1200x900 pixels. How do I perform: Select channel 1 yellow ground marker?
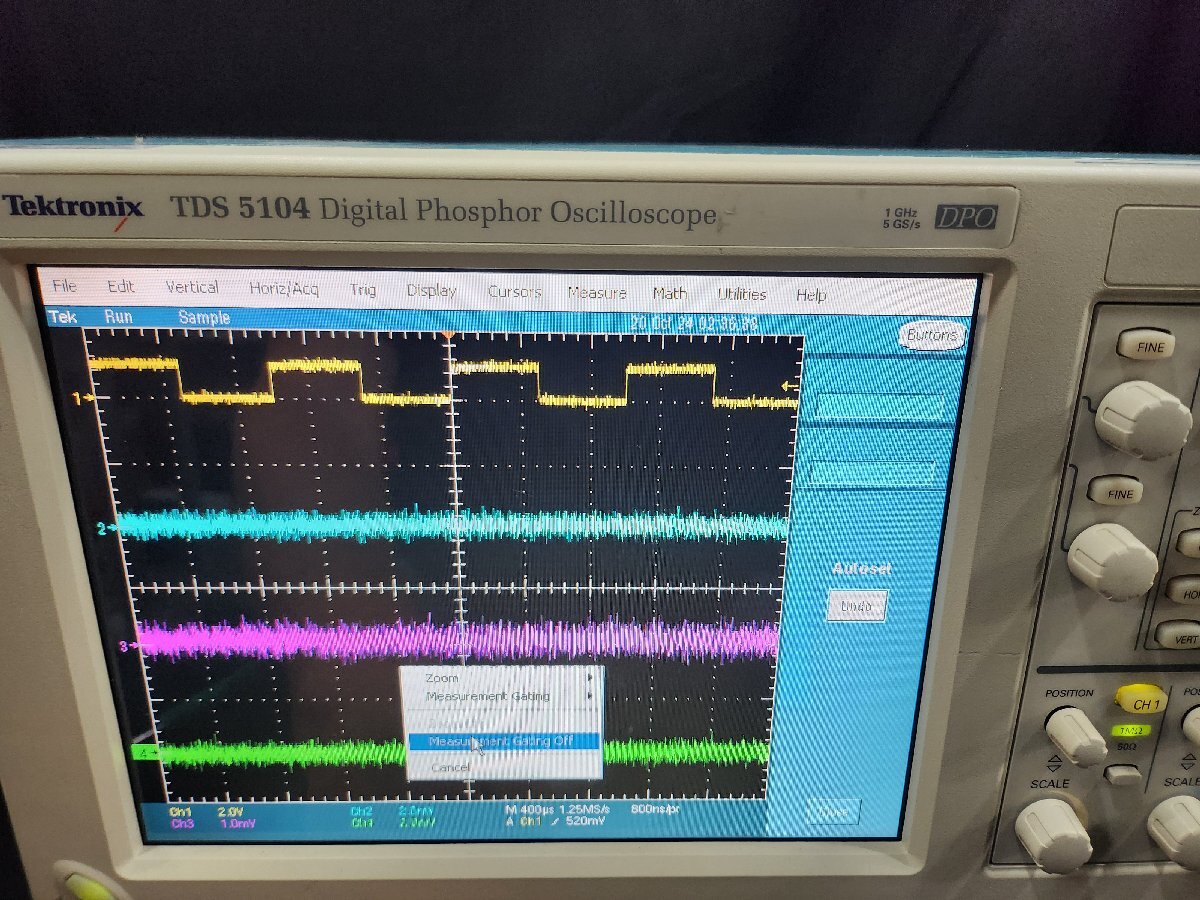pos(81,398)
